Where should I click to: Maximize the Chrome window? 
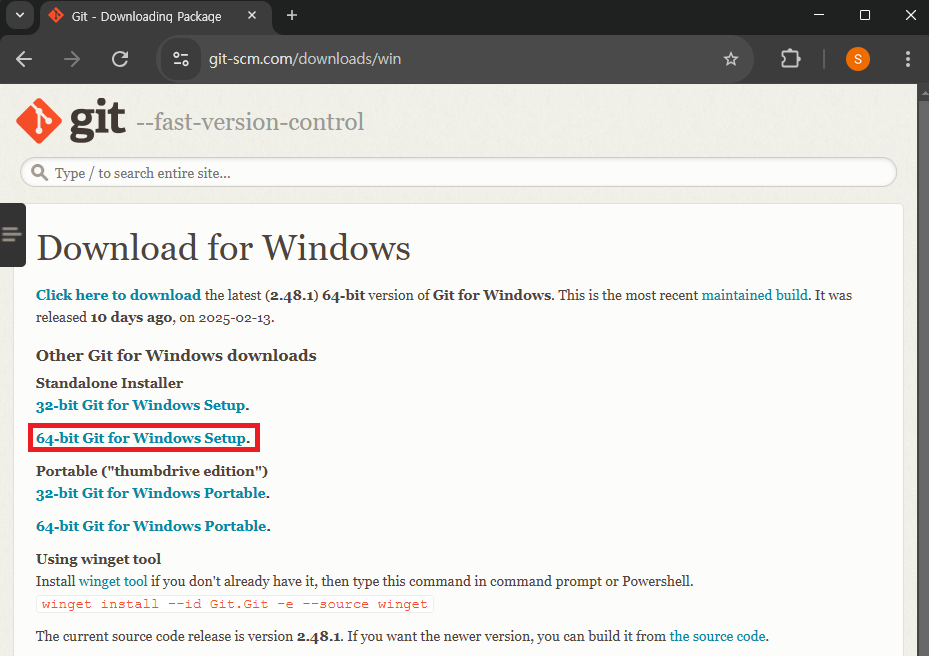pyautogui.click(x=864, y=15)
